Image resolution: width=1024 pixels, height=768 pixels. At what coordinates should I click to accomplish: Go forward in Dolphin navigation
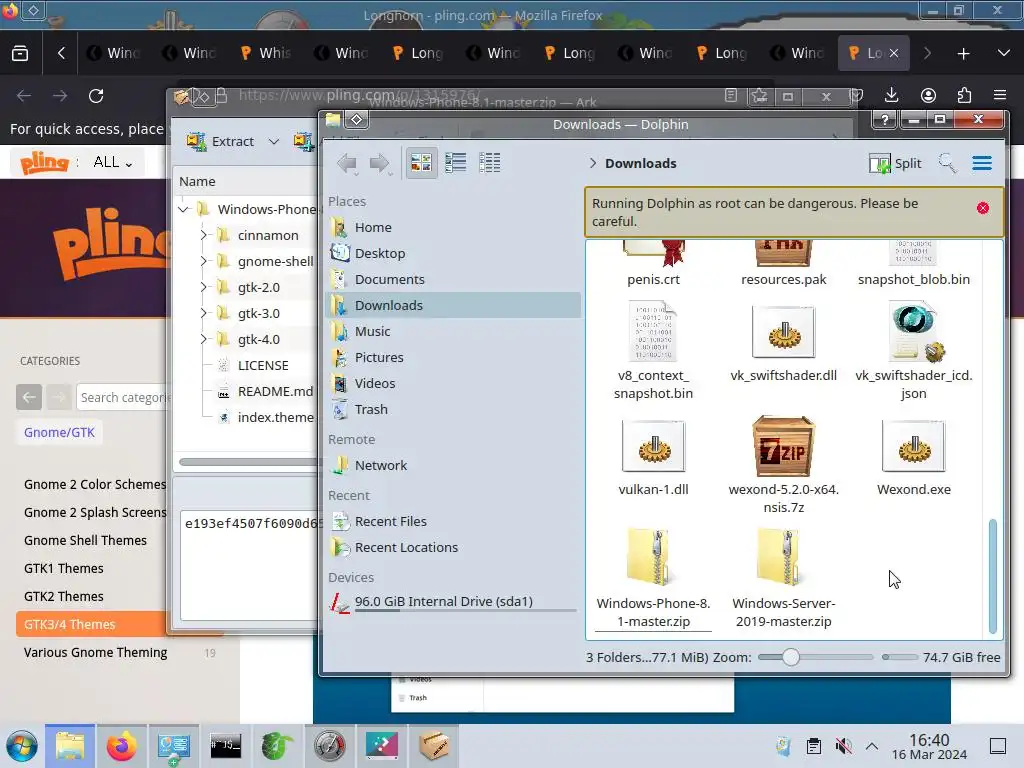379,163
